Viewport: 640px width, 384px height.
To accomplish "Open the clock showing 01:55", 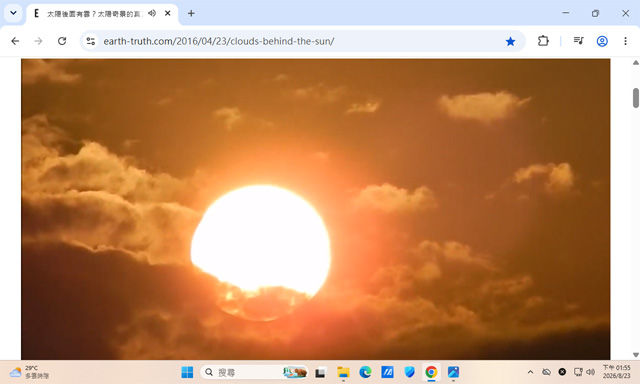I will pos(616,372).
